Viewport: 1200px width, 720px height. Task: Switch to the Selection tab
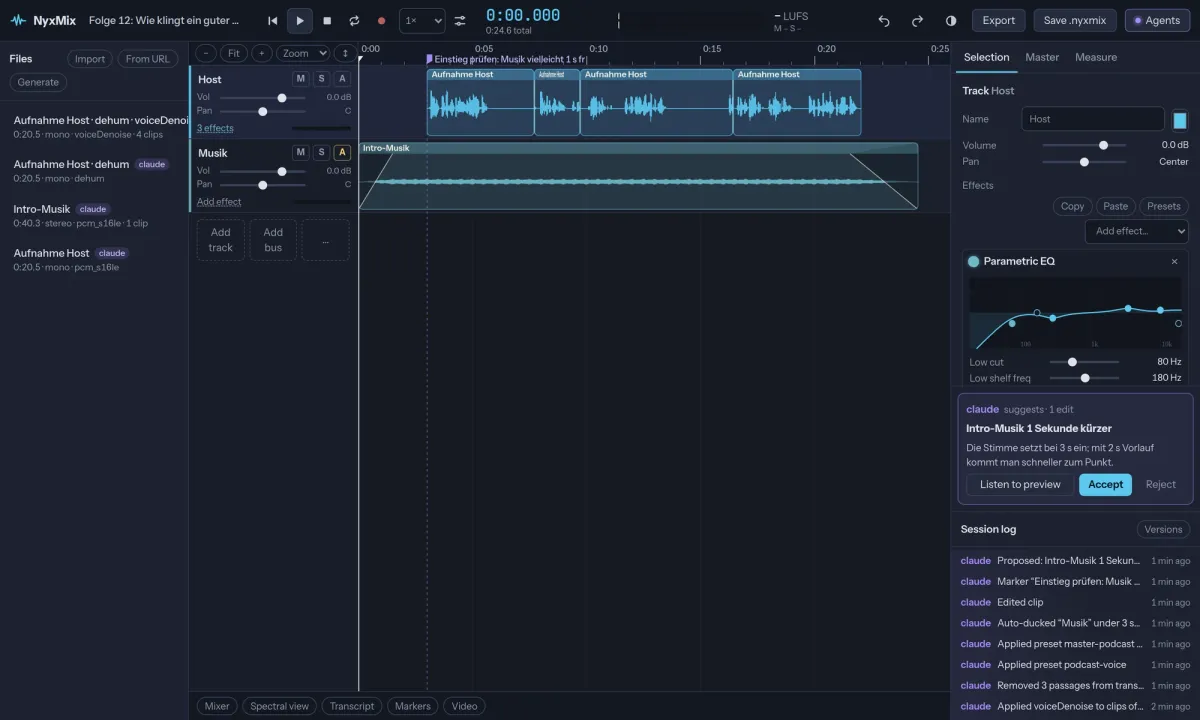pos(986,57)
